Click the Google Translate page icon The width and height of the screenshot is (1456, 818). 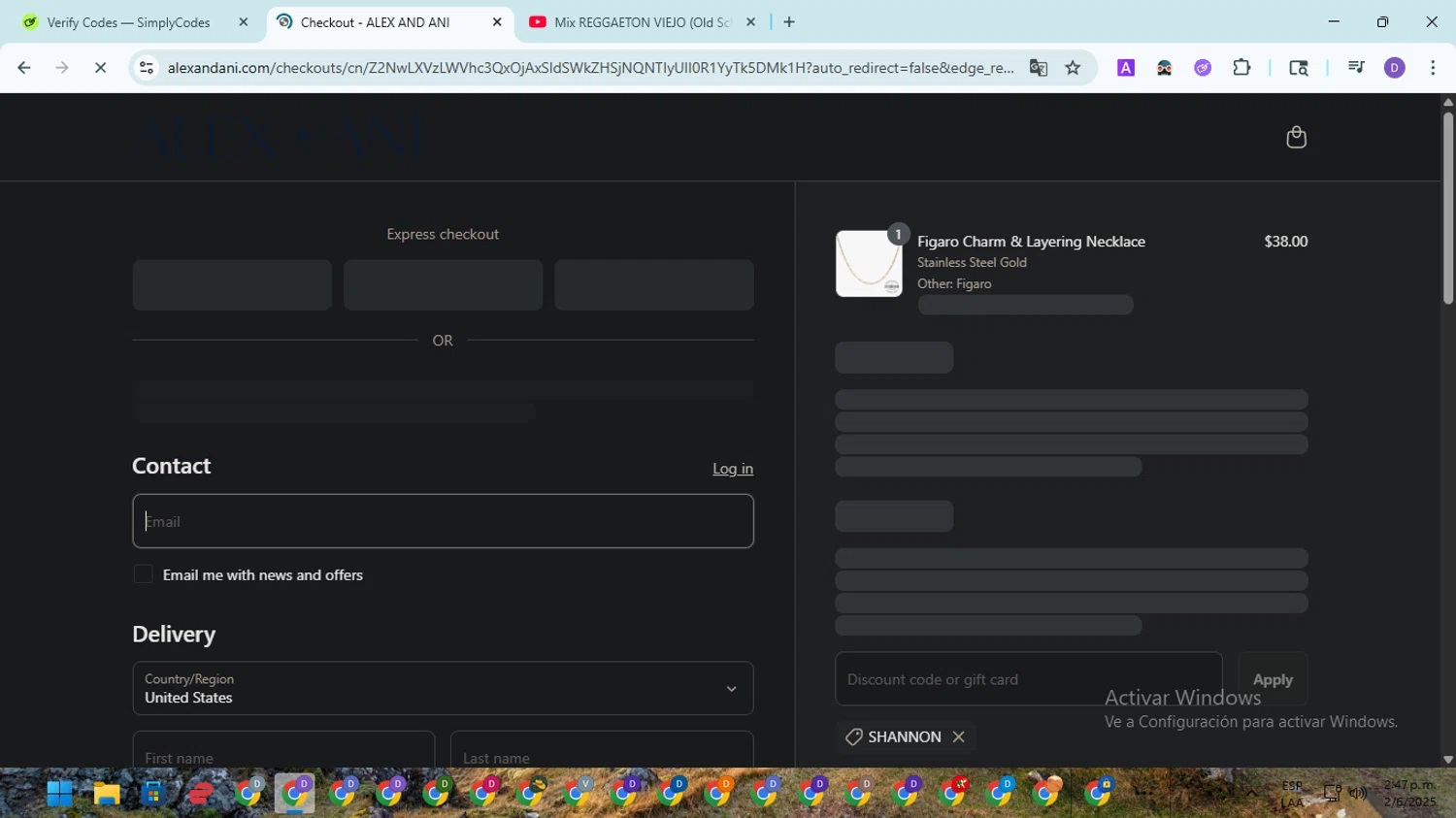[1039, 68]
